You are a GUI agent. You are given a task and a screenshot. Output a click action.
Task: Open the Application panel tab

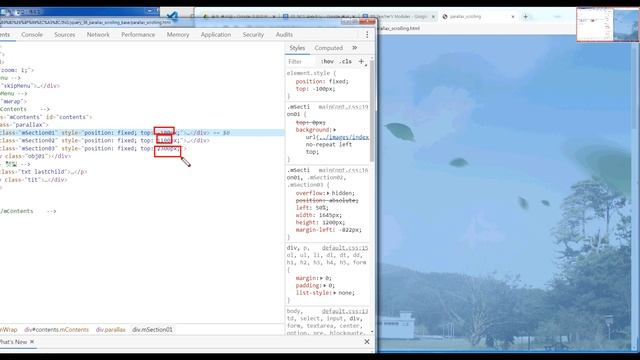216,35
